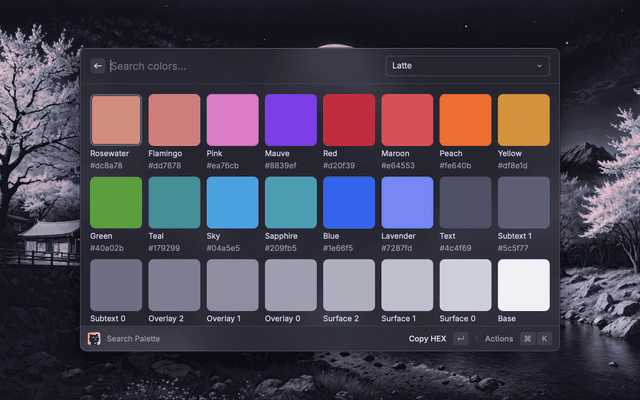
Task: Pick the Green color swatch
Action: [x=116, y=203]
